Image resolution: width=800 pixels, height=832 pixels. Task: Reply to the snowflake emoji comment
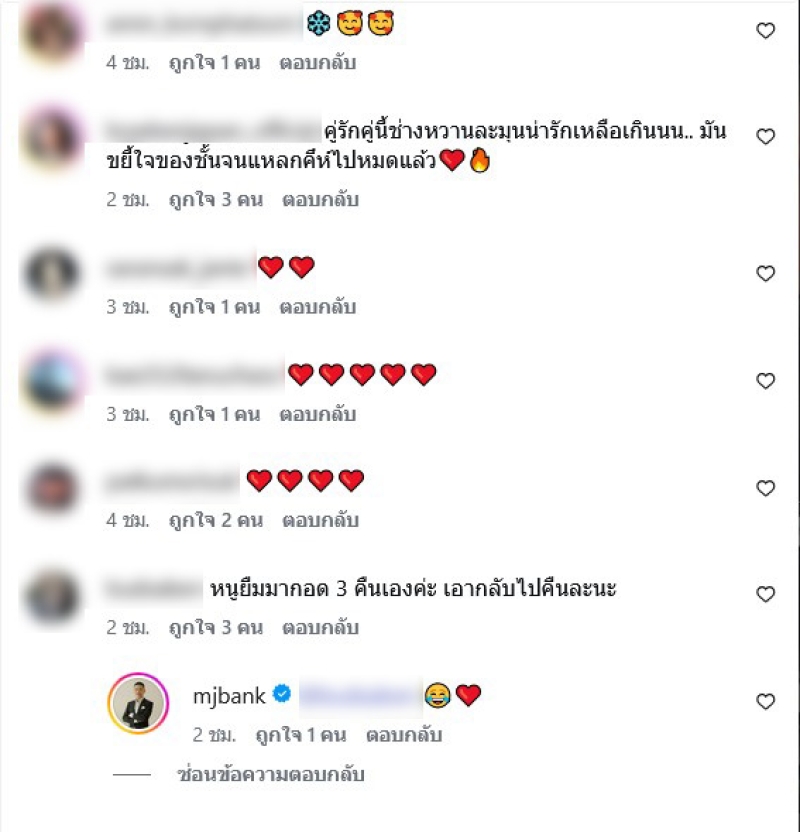click(317, 63)
